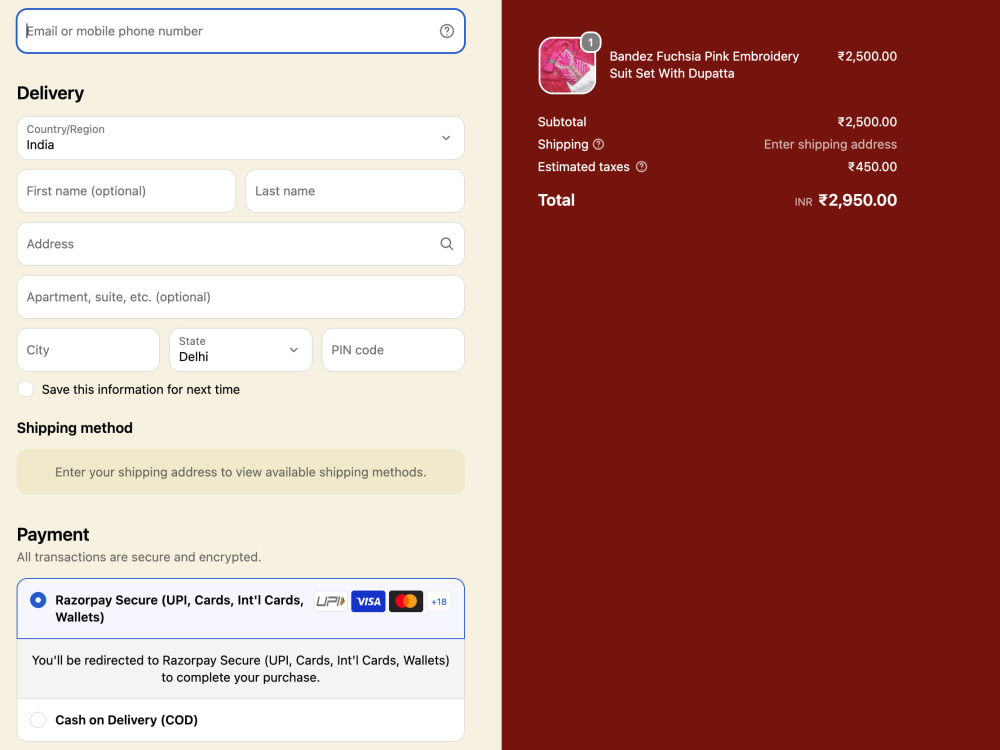The width and height of the screenshot is (1000, 750).
Task: Click the ₹450.00 estimated taxes value
Action: pos(872,166)
